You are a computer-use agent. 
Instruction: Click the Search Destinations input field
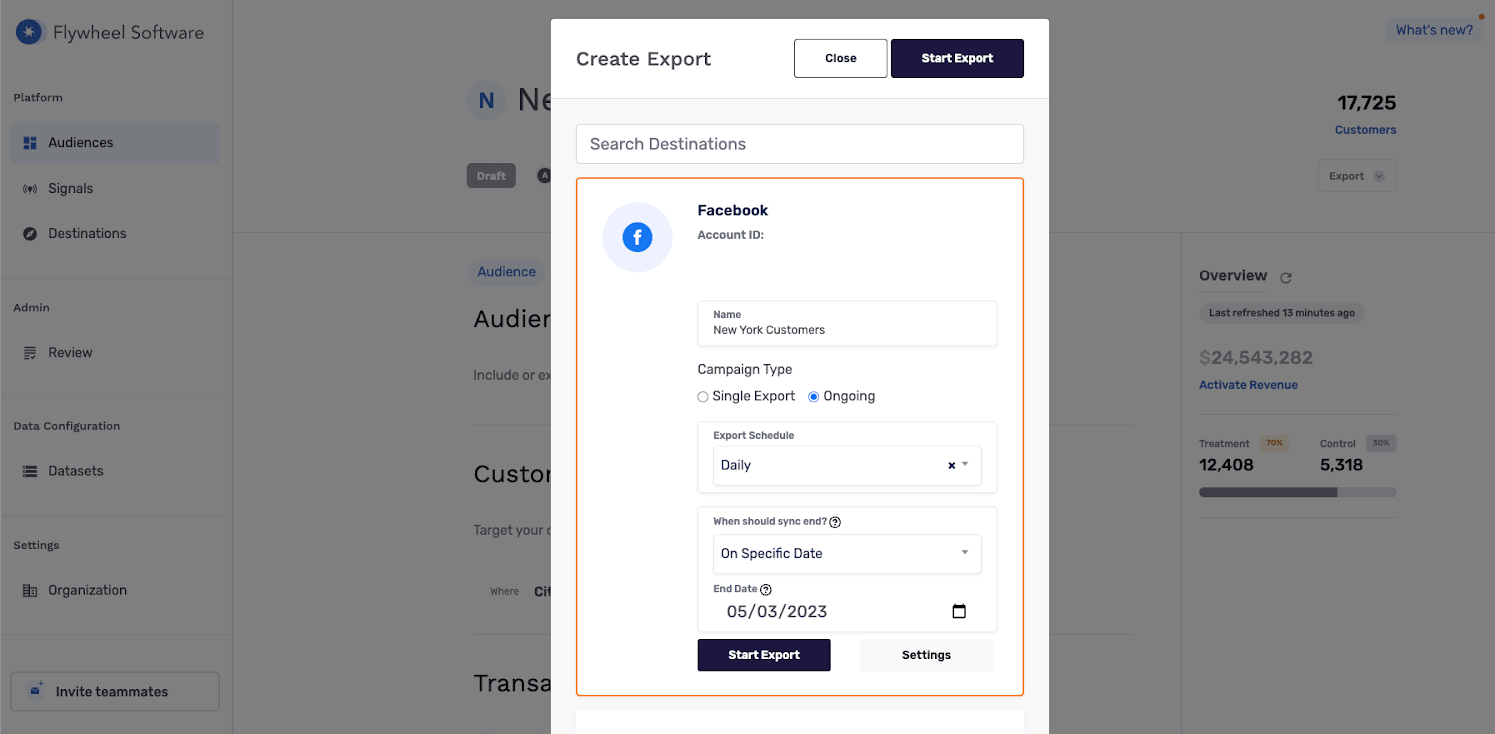(799, 144)
